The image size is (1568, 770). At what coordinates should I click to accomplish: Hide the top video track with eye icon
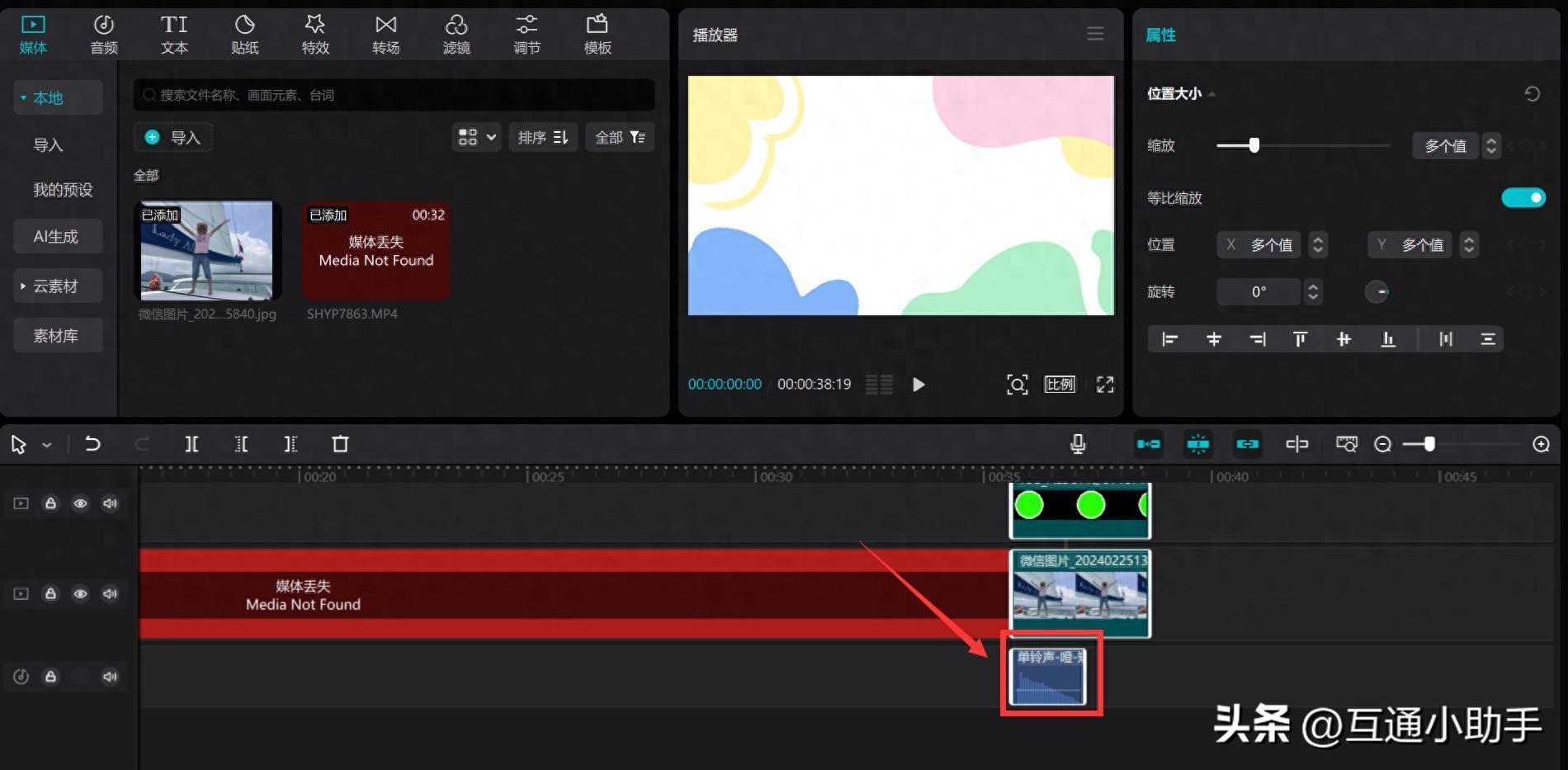click(80, 503)
